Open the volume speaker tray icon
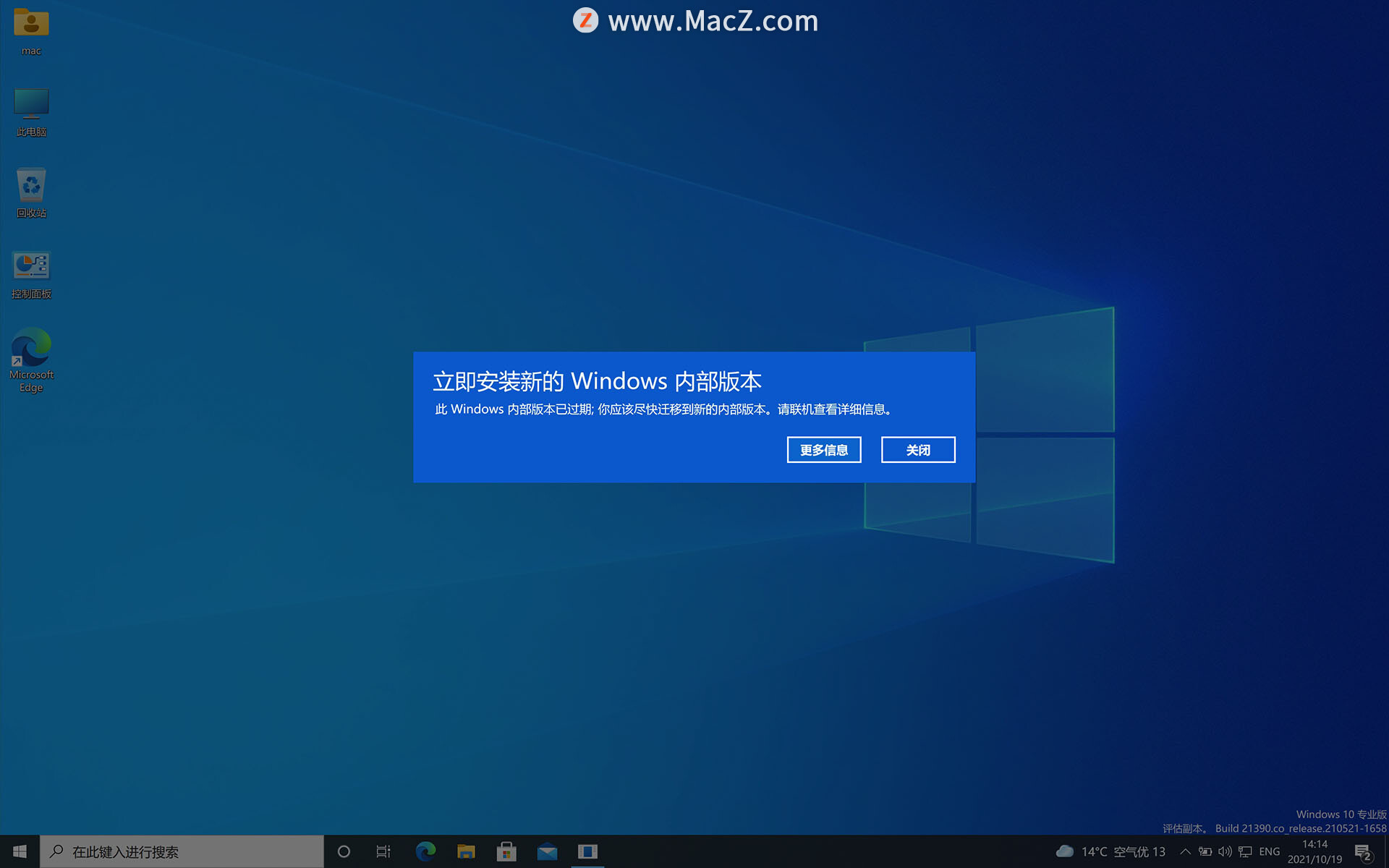This screenshot has height=868, width=1389. point(1225,851)
